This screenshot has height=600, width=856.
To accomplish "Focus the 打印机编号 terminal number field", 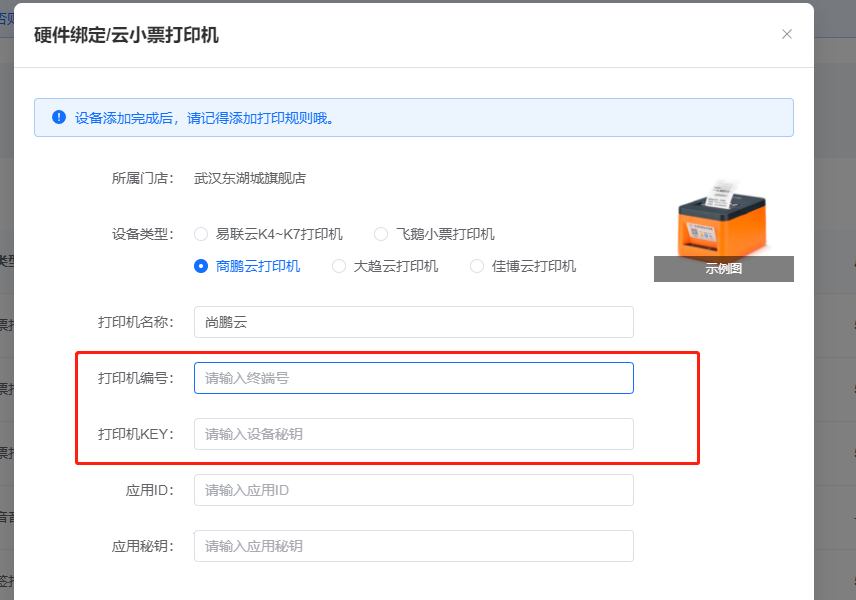I will [414, 378].
